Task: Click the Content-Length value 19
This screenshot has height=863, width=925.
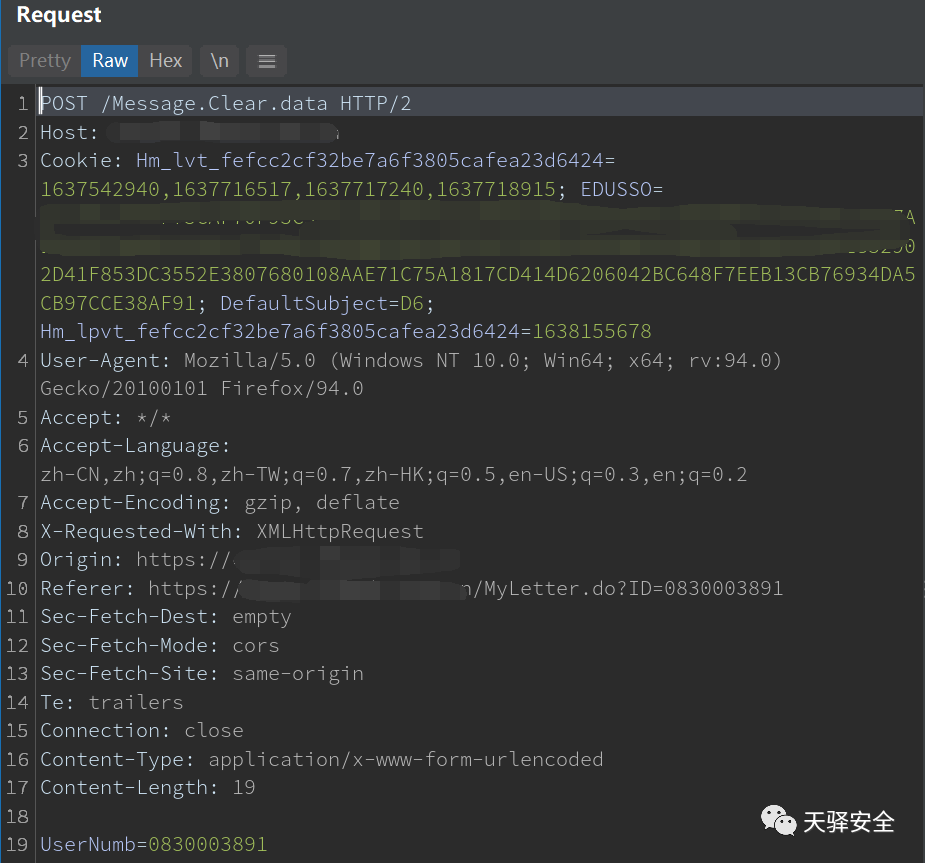Action: 243,788
